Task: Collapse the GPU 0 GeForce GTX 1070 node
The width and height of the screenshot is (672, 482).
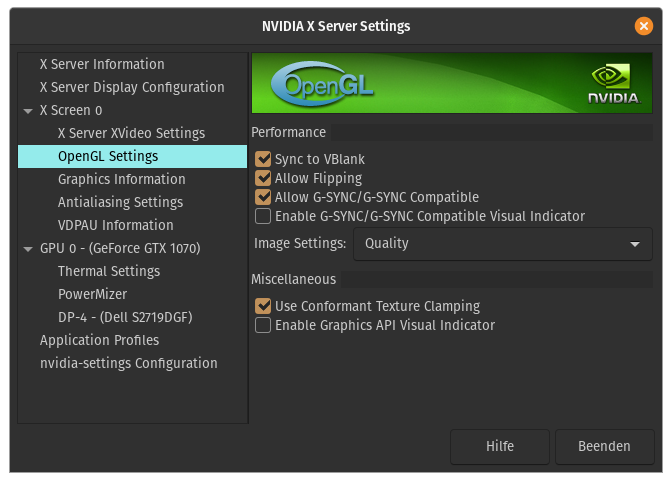Action: (x=29, y=249)
